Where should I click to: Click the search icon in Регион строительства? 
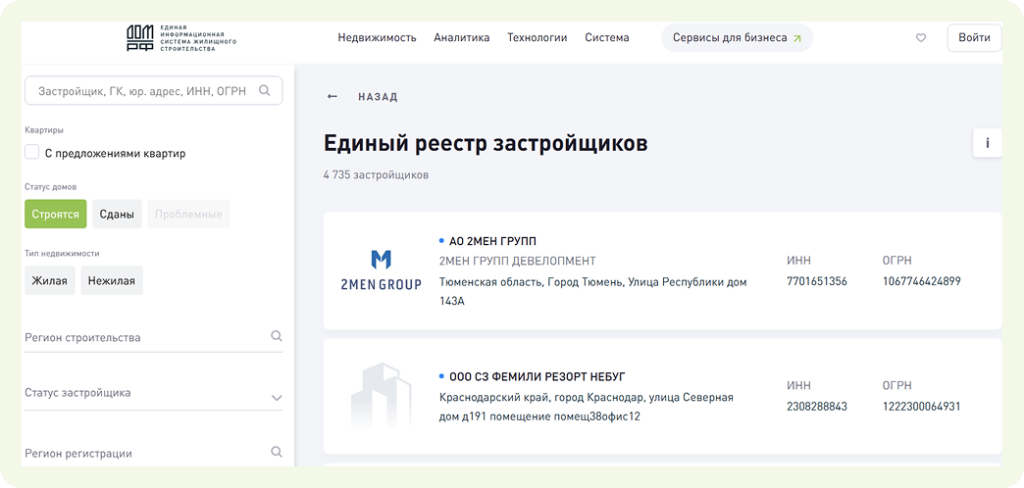click(x=276, y=336)
